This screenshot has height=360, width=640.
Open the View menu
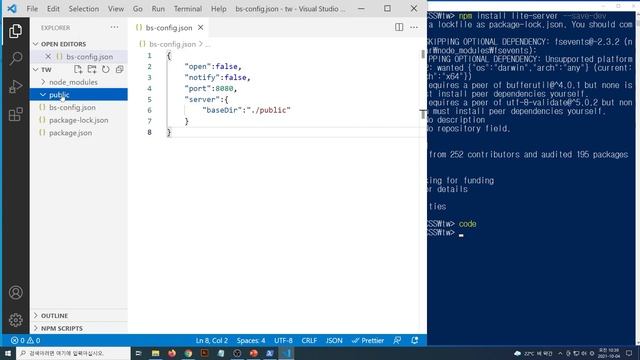116,9
